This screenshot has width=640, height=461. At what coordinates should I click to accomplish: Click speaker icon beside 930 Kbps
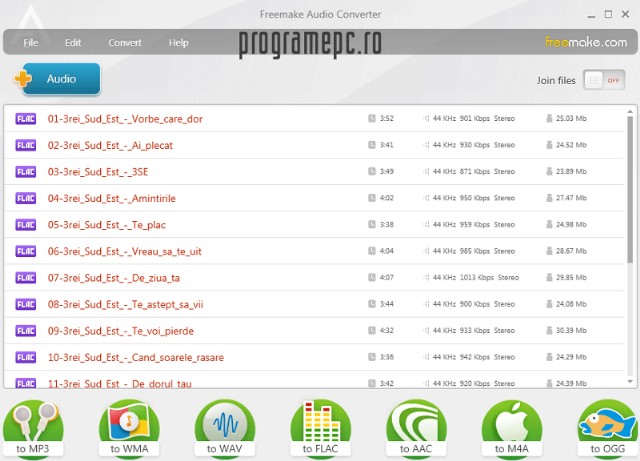[x=426, y=145]
